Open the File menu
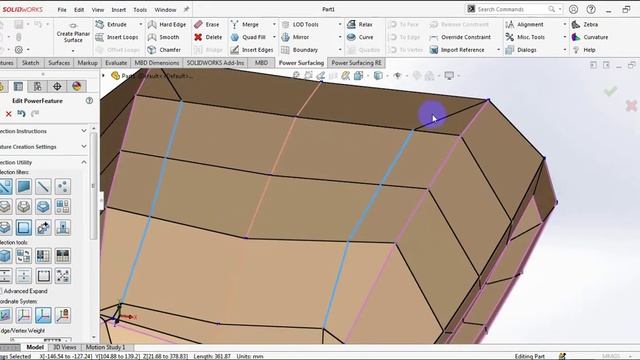Screen dimensions: 640x360 (62, 9)
